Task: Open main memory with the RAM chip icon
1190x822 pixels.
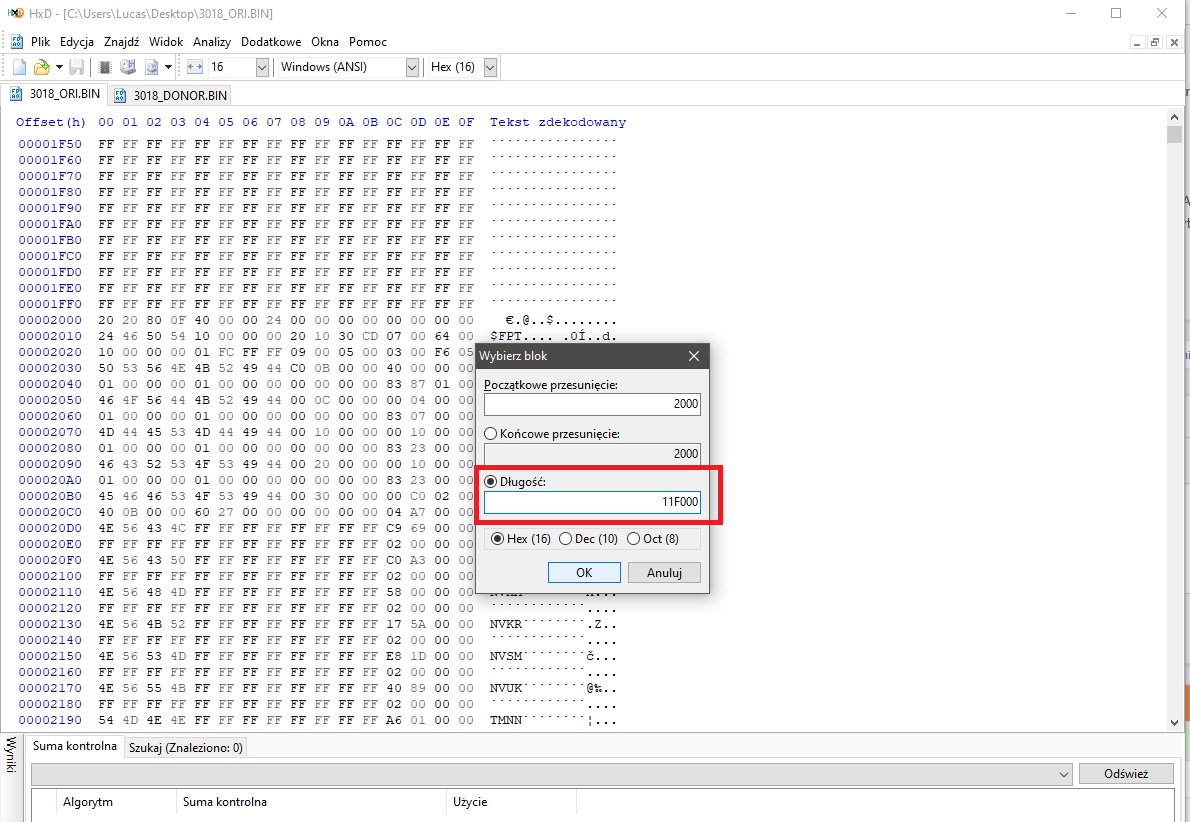Action: (x=105, y=68)
